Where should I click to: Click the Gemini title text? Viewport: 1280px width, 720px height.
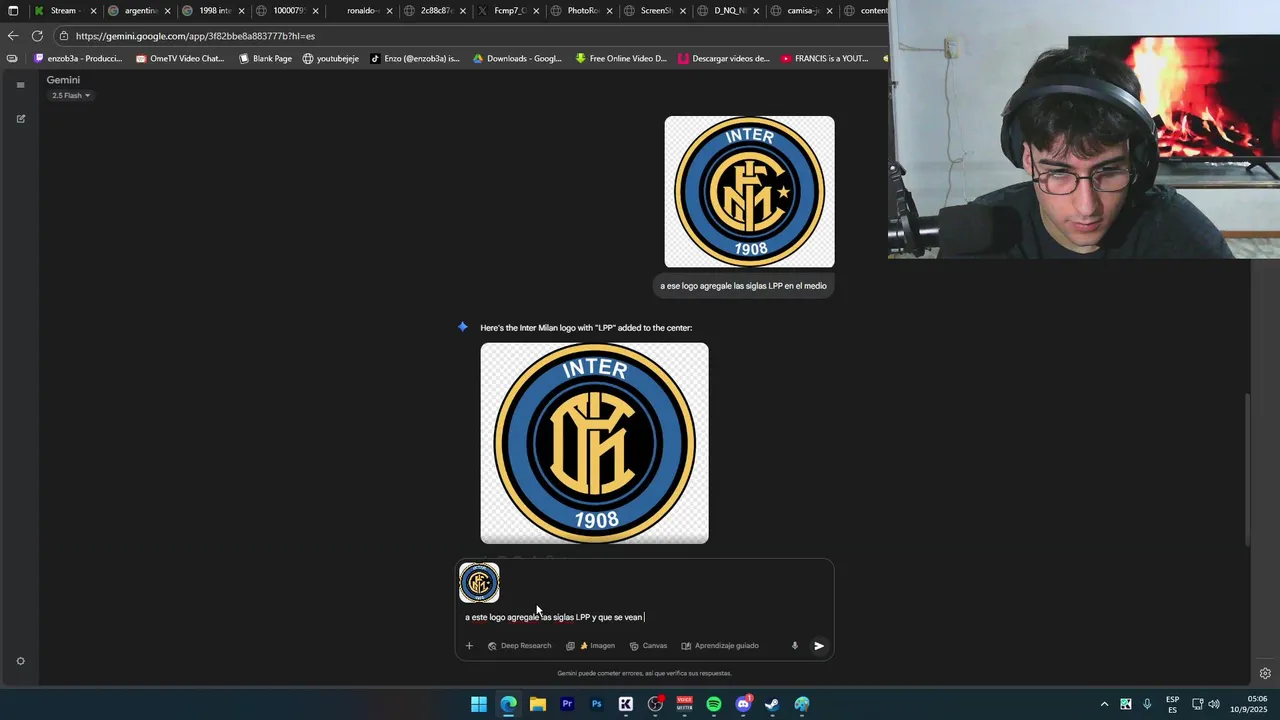point(63,80)
